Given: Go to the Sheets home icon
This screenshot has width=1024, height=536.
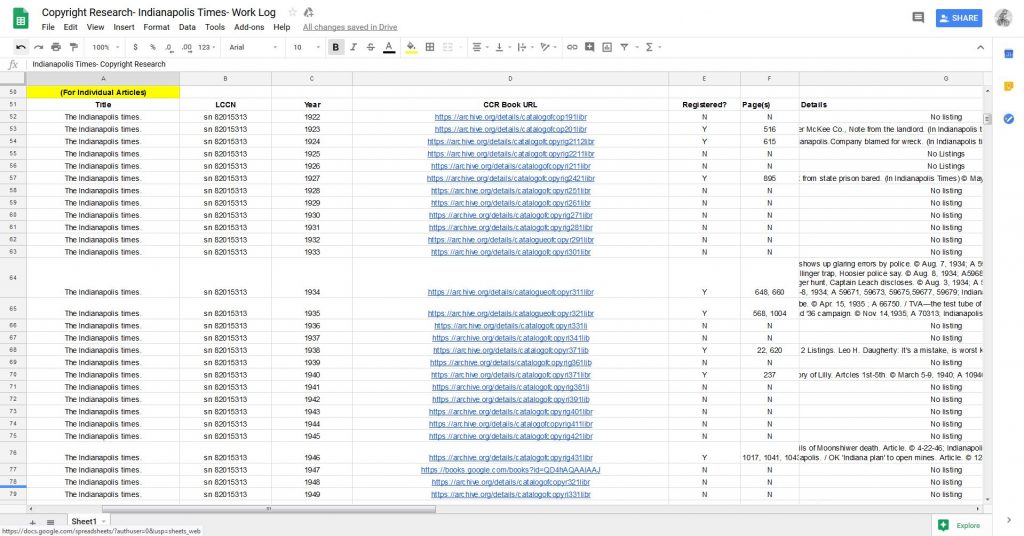Looking at the screenshot, I should coord(21,18).
